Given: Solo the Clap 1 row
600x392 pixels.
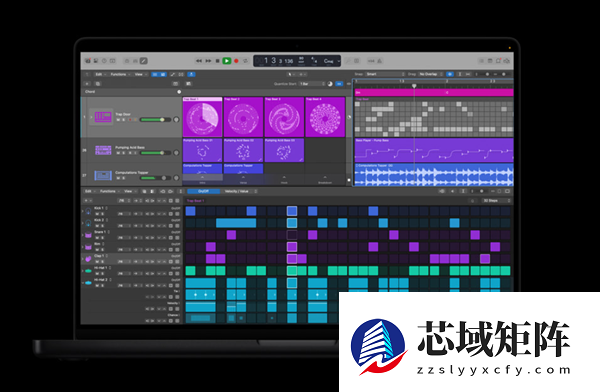Looking at the screenshot, I should tap(103, 262).
